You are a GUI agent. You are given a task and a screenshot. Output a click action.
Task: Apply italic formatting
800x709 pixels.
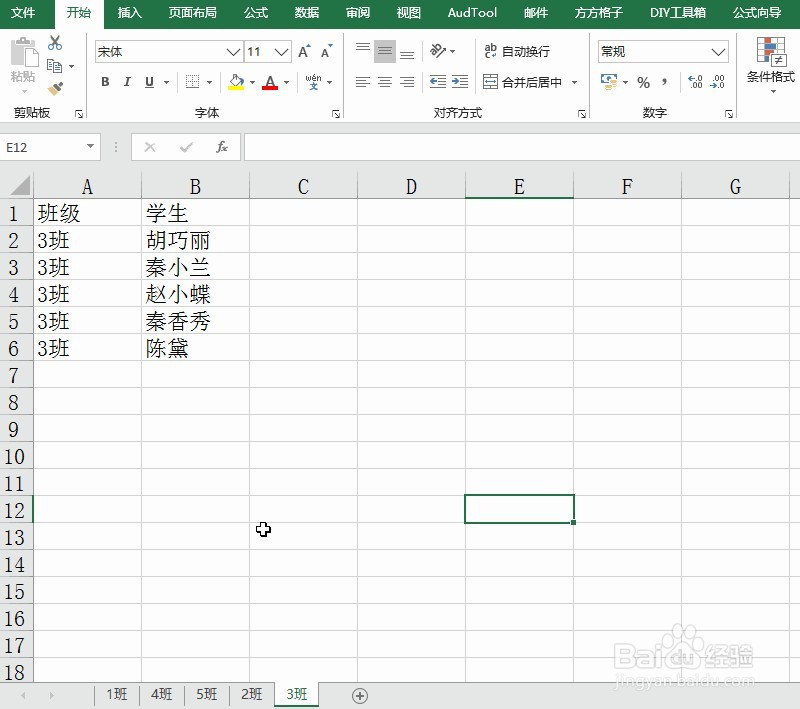click(127, 82)
